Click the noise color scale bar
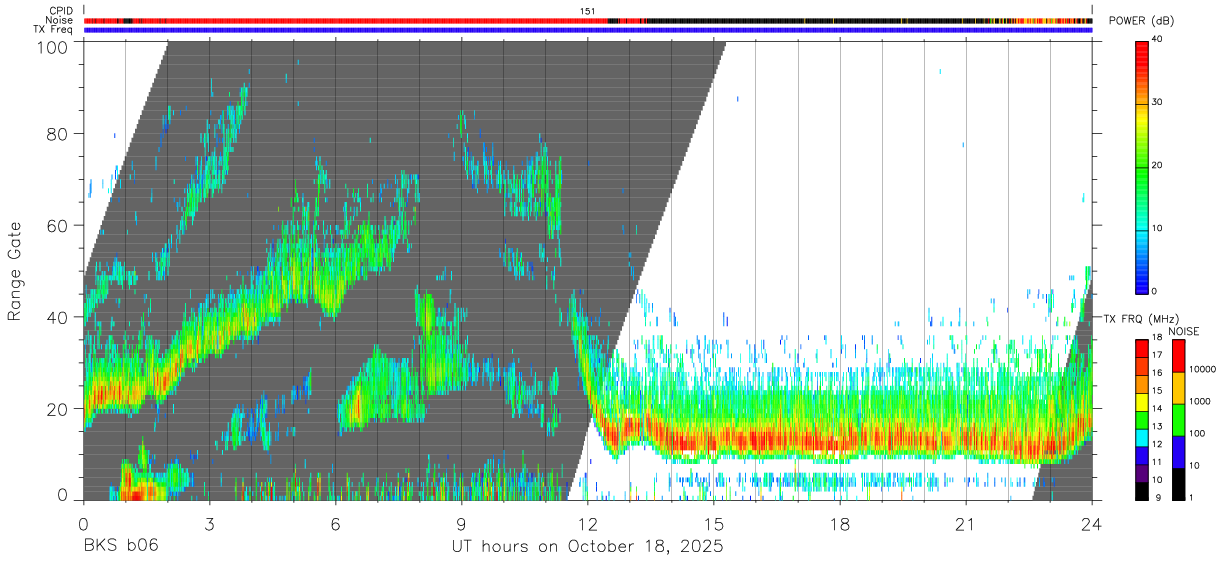This screenshot has height=567, width=1228. (x=1177, y=419)
